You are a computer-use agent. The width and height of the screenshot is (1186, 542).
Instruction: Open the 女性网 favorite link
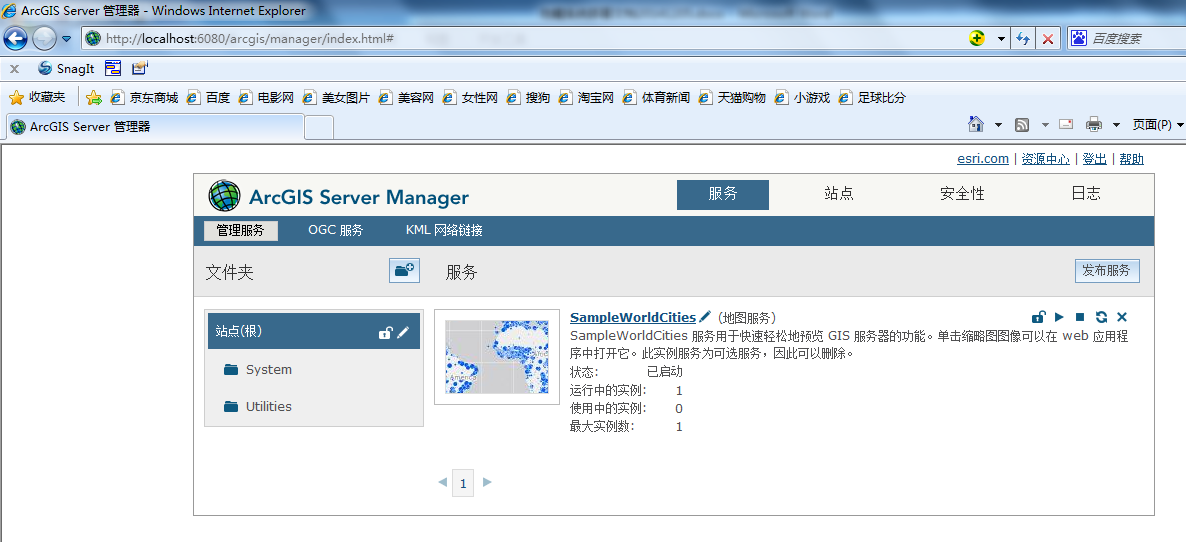point(470,98)
